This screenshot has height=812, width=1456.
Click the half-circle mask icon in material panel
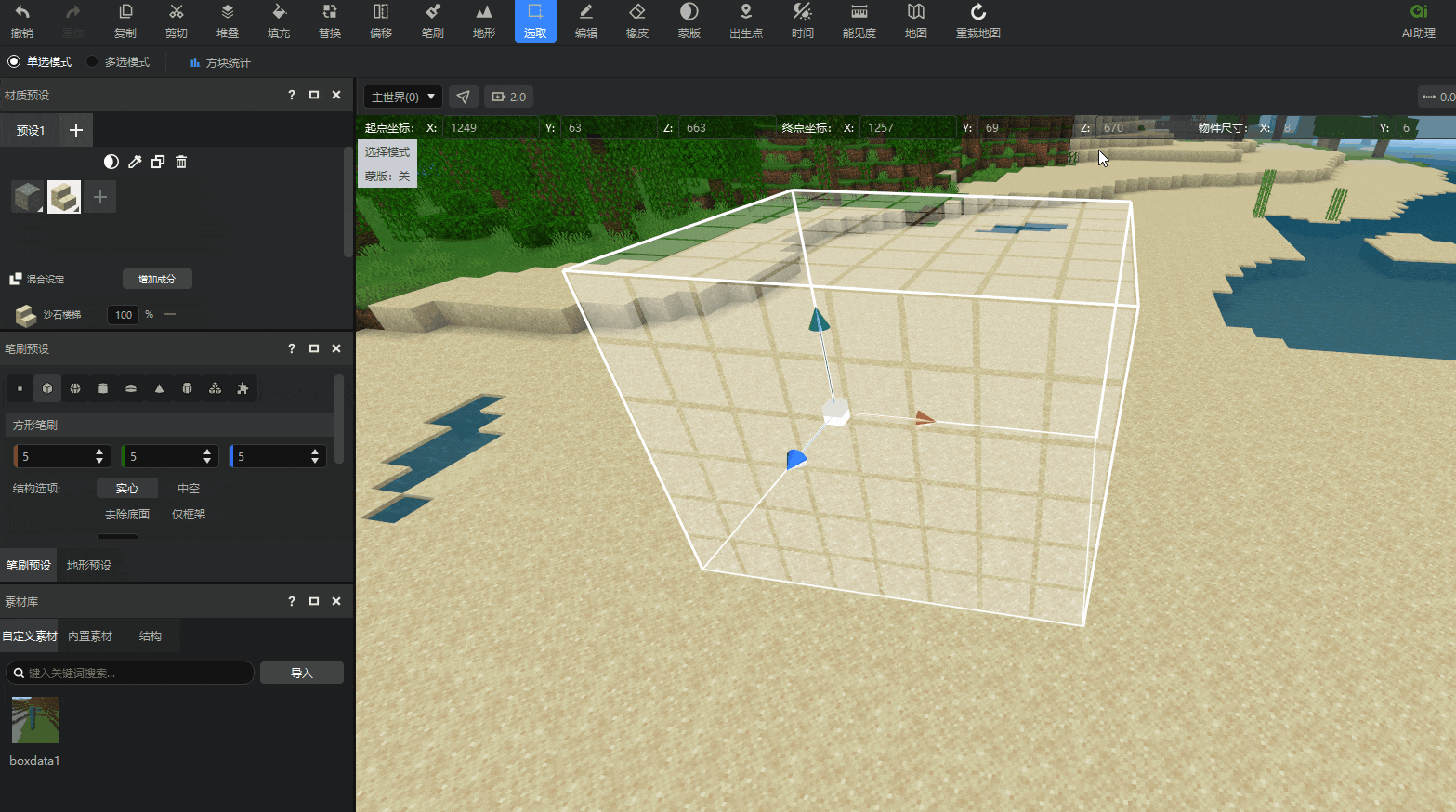(x=111, y=162)
